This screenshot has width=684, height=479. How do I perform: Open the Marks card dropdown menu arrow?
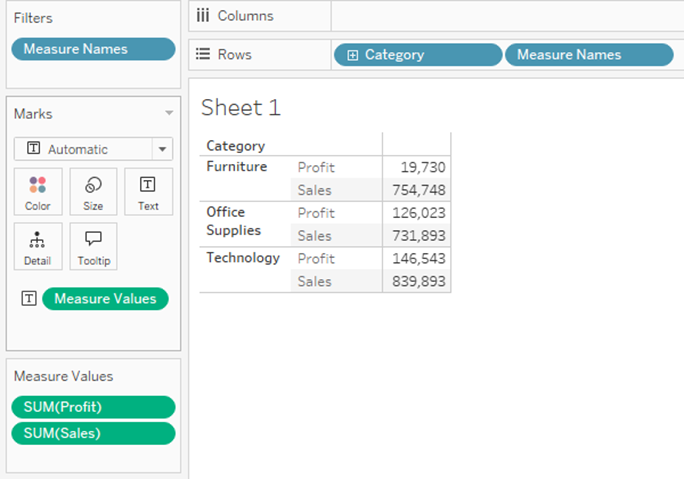(x=169, y=113)
